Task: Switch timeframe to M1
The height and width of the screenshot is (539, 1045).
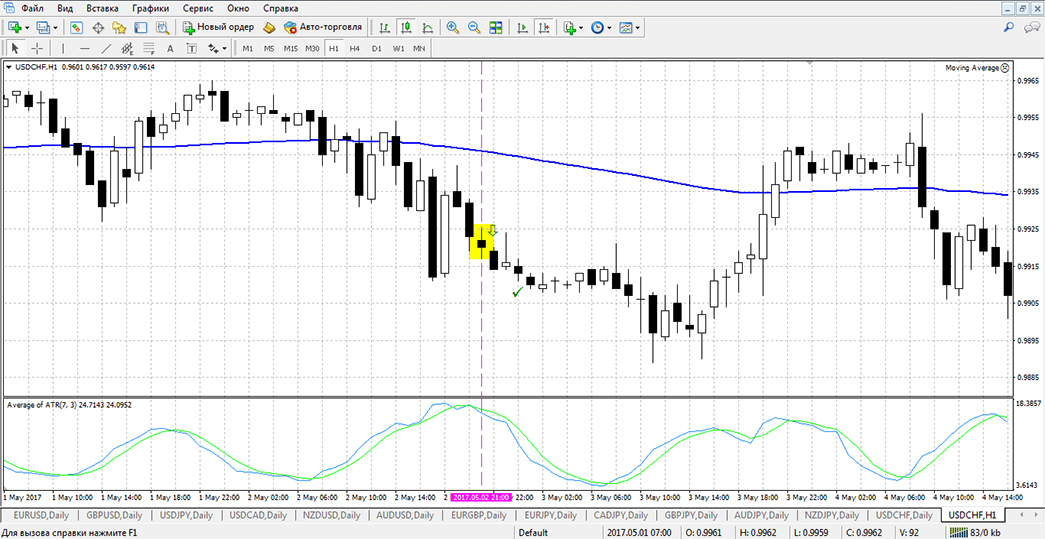Action: point(248,49)
